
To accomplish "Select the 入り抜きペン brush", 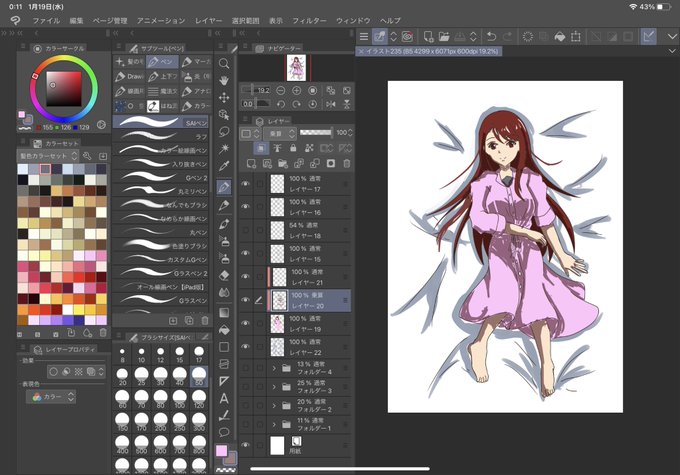I will [x=160, y=164].
